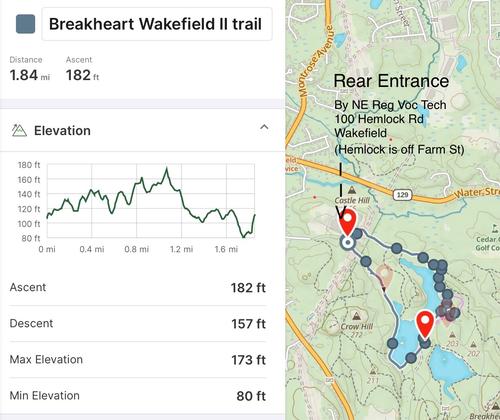Click the Crow Hill peak triangle marker
Image resolution: width=500 pixels, height=420 pixels.
click(x=357, y=315)
